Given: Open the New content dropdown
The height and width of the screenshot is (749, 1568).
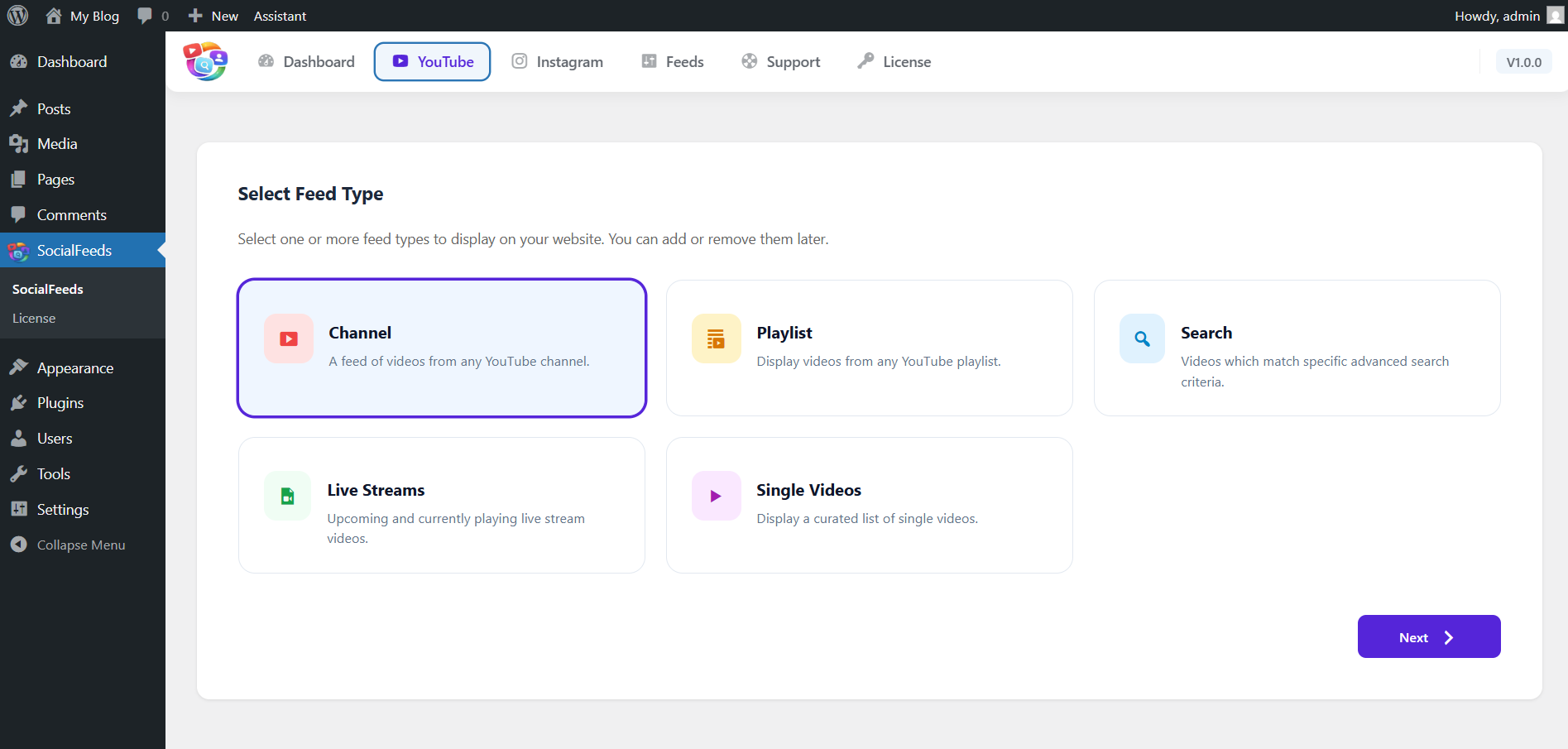Looking at the screenshot, I should (x=213, y=16).
